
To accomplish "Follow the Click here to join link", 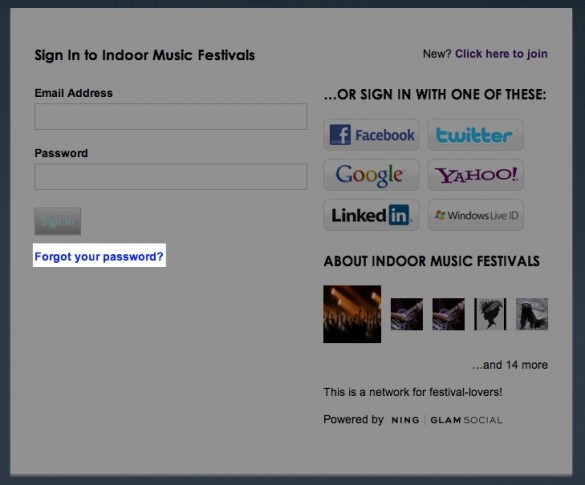I will point(501,54).
